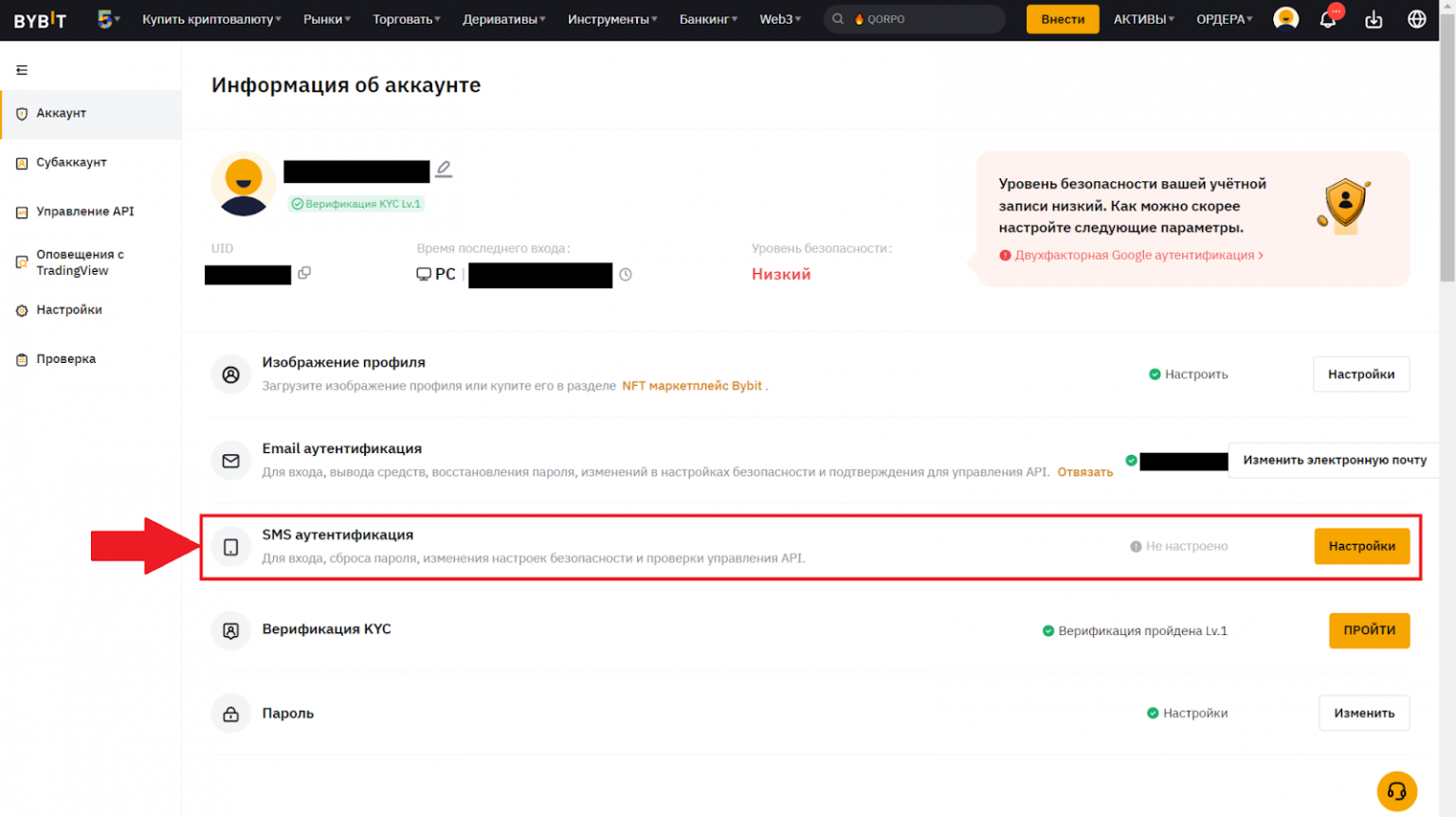Click the notifications bell icon
This screenshot has width=1456, height=817.
[1327, 19]
